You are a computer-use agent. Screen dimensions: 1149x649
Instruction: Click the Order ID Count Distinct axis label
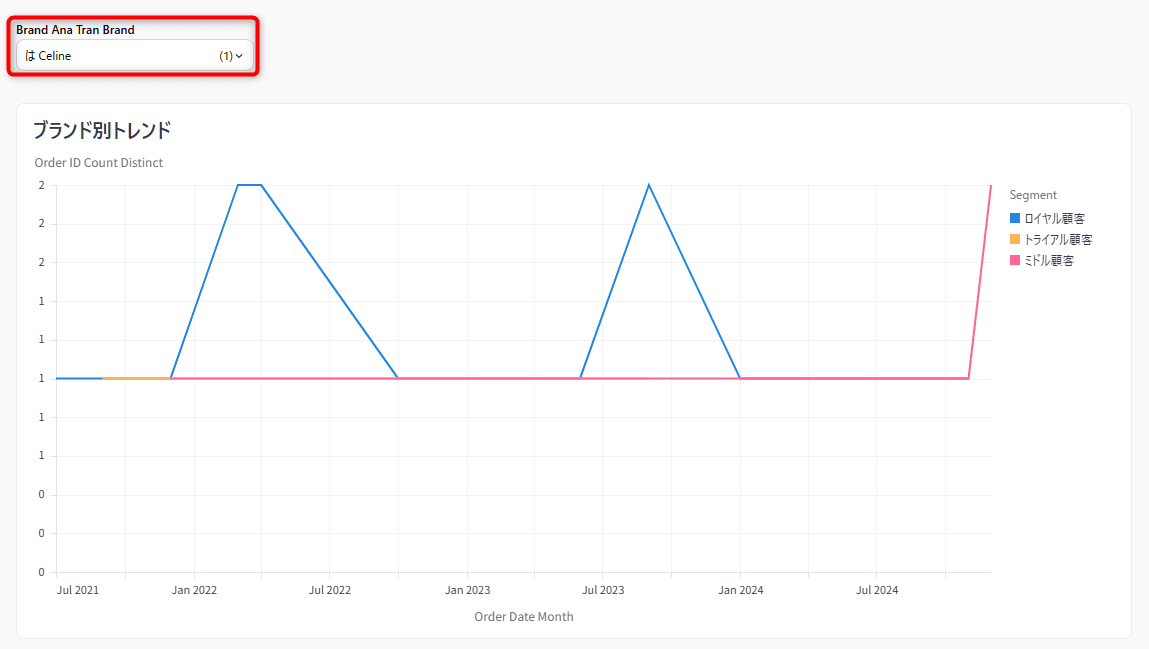(x=99, y=163)
